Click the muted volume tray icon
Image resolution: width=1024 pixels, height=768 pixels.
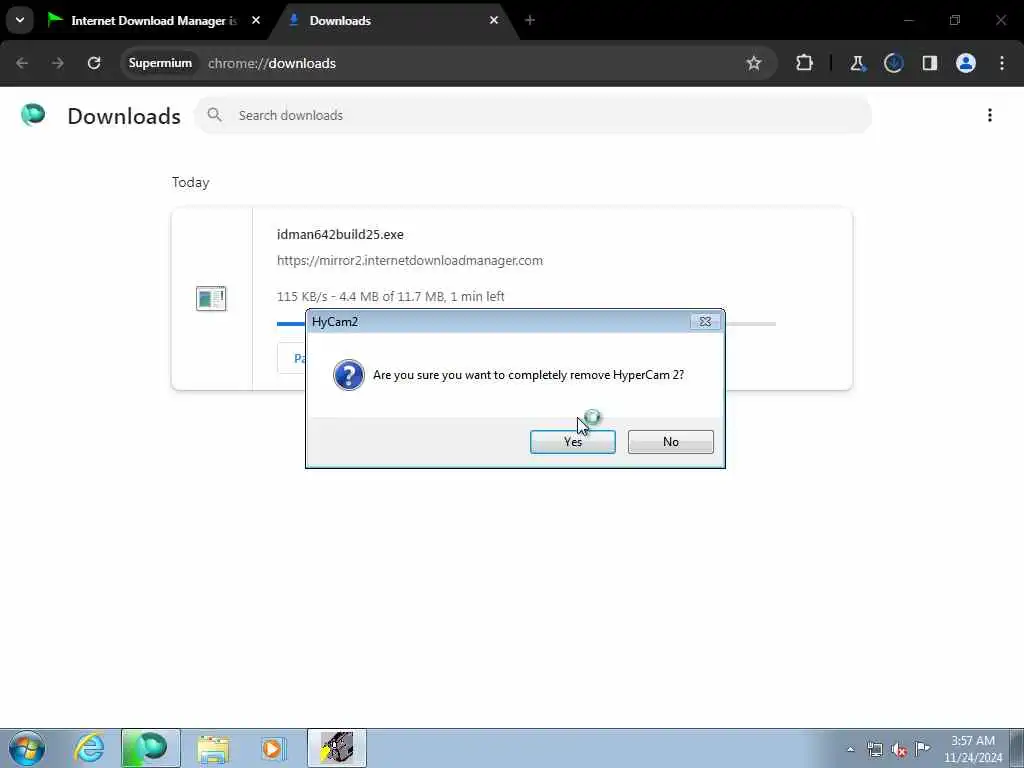click(899, 749)
